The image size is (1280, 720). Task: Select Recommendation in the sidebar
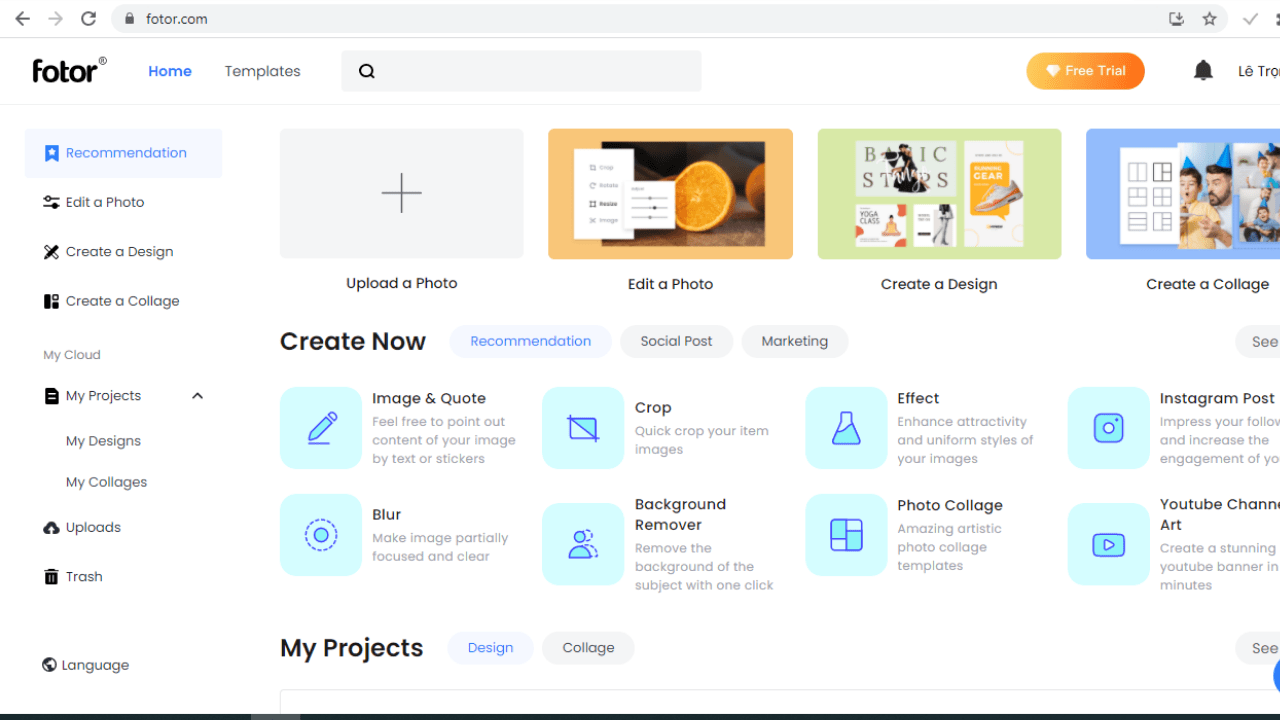123,153
